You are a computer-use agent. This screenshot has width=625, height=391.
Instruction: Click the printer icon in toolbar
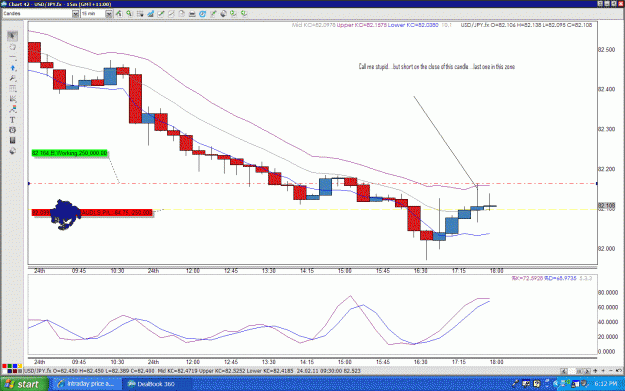(192, 14)
